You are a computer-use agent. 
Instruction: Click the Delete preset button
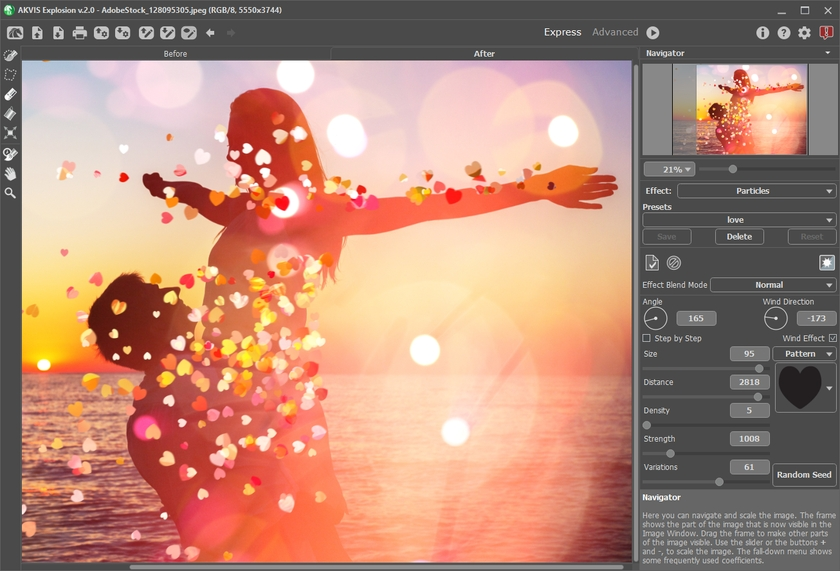pos(739,237)
